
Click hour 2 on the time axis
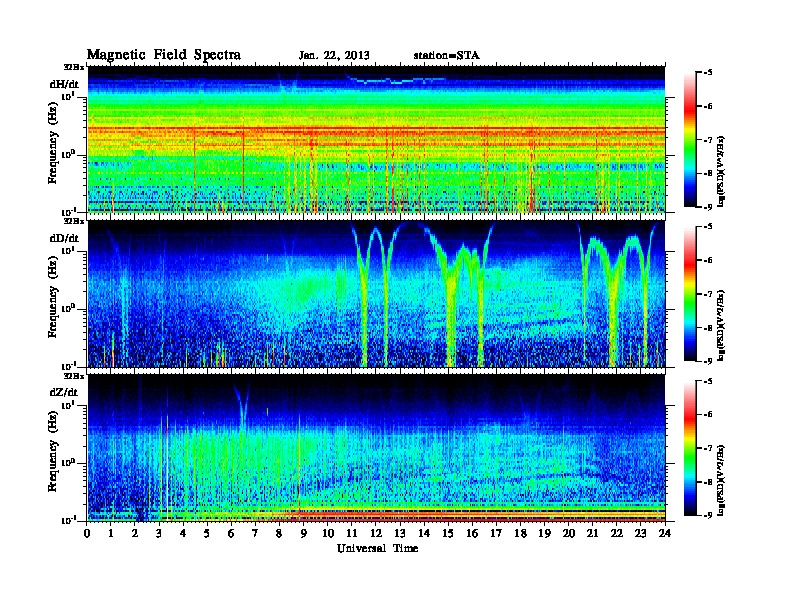tap(135, 533)
